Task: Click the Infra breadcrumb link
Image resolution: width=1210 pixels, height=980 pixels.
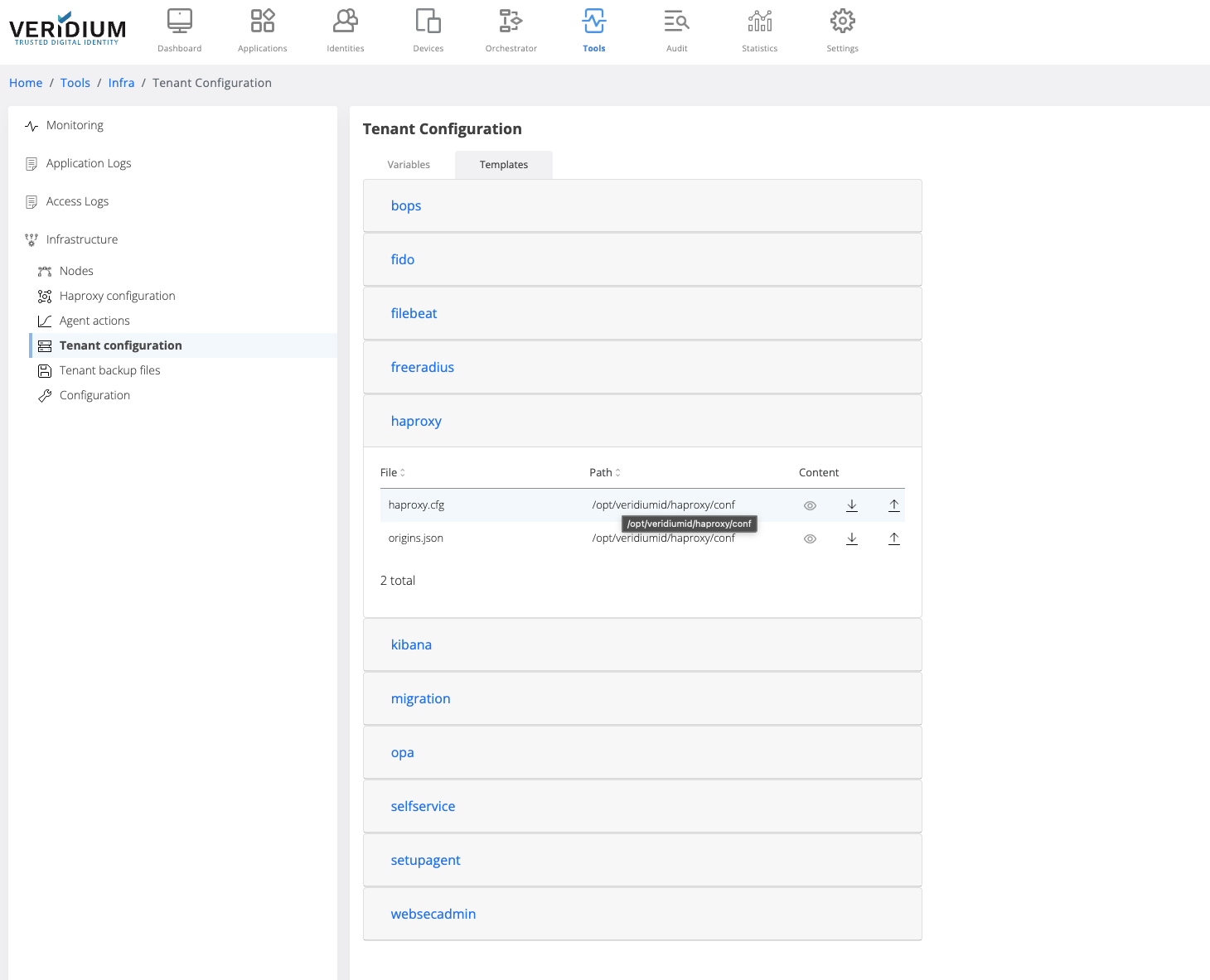Action: (x=121, y=83)
